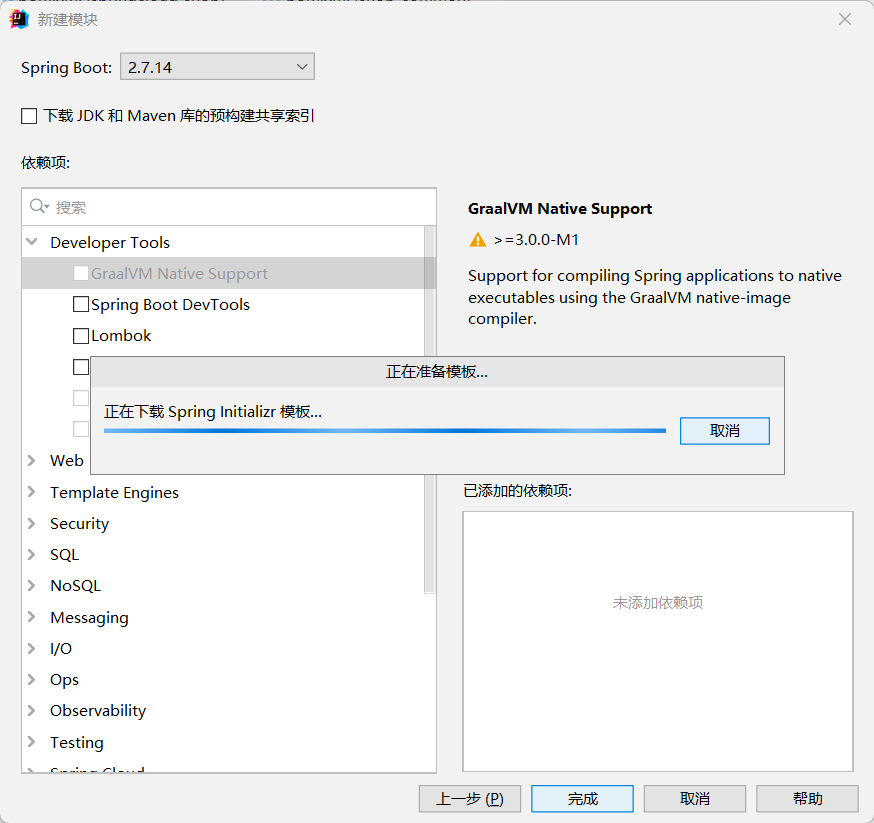Expand the SQL category
Image resolution: width=874 pixels, height=823 pixels.
[x=32, y=554]
